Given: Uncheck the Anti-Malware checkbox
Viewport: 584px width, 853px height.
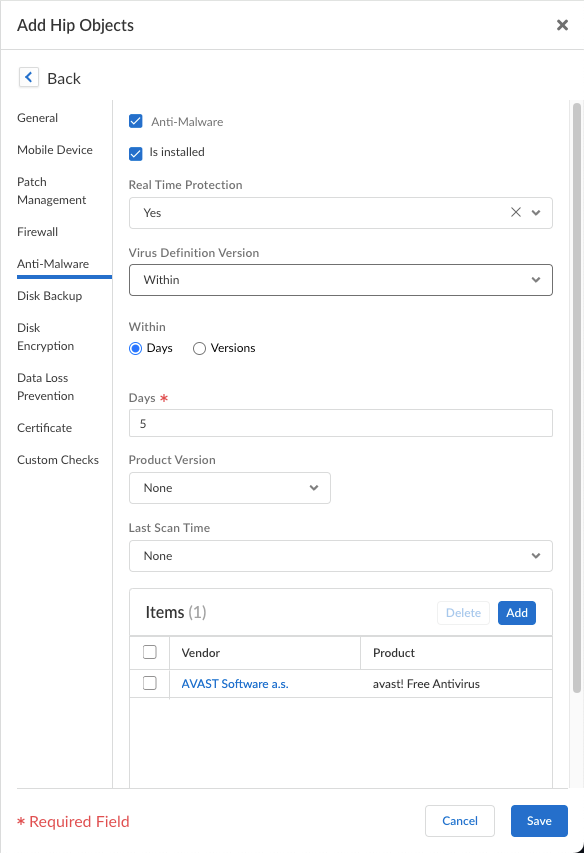Looking at the screenshot, I should tap(135, 121).
